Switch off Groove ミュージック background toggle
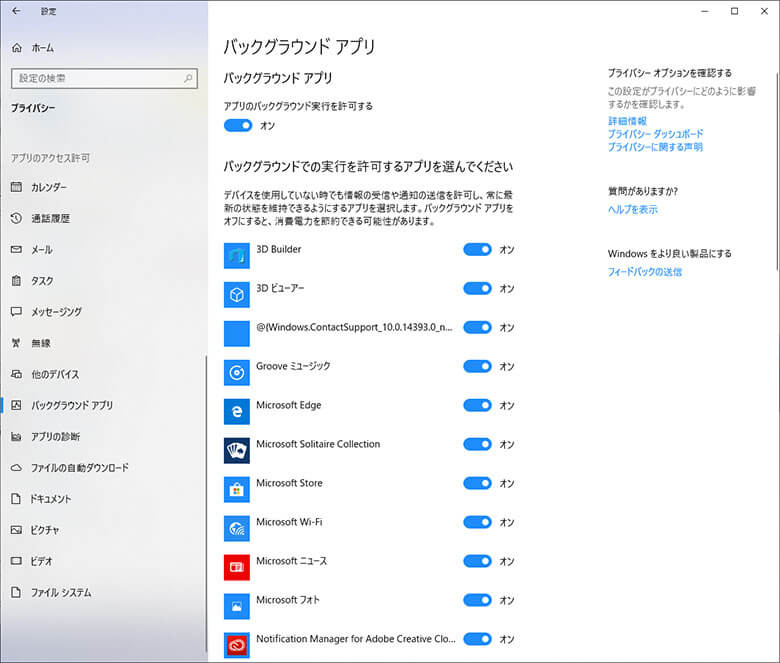This screenshot has height=663, width=780. 478,366
